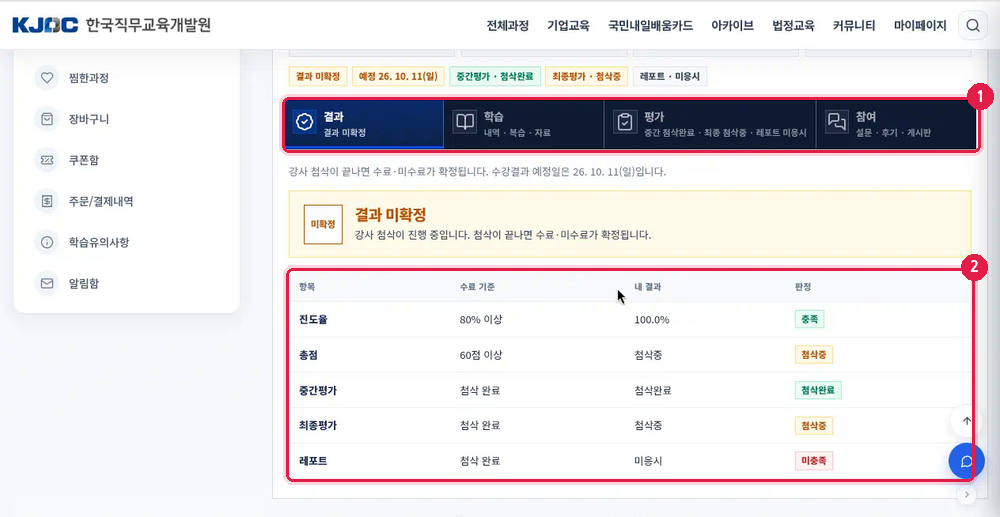Open 국민내일배움카드 menu
Screen dimensions: 1000x517
point(651,25)
